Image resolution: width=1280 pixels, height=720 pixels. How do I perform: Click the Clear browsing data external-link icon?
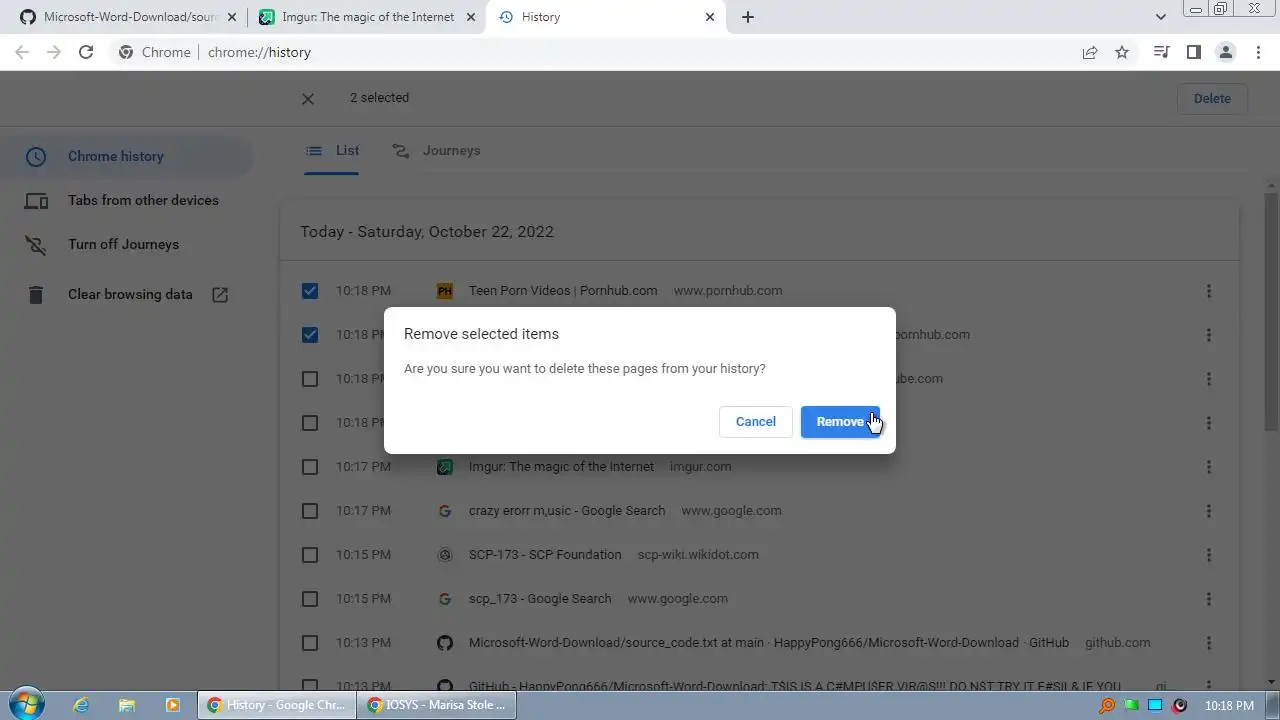(x=220, y=294)
